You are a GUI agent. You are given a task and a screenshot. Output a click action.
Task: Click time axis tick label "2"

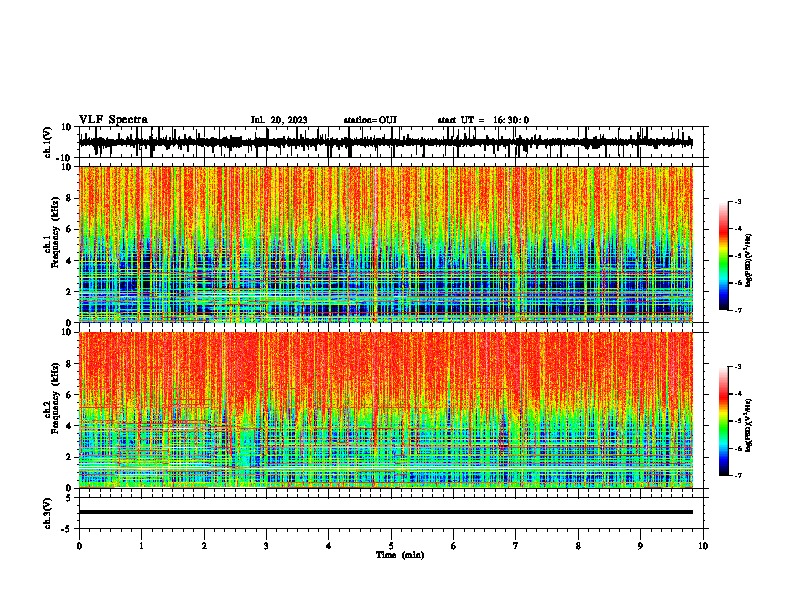[x=204, y=546]
